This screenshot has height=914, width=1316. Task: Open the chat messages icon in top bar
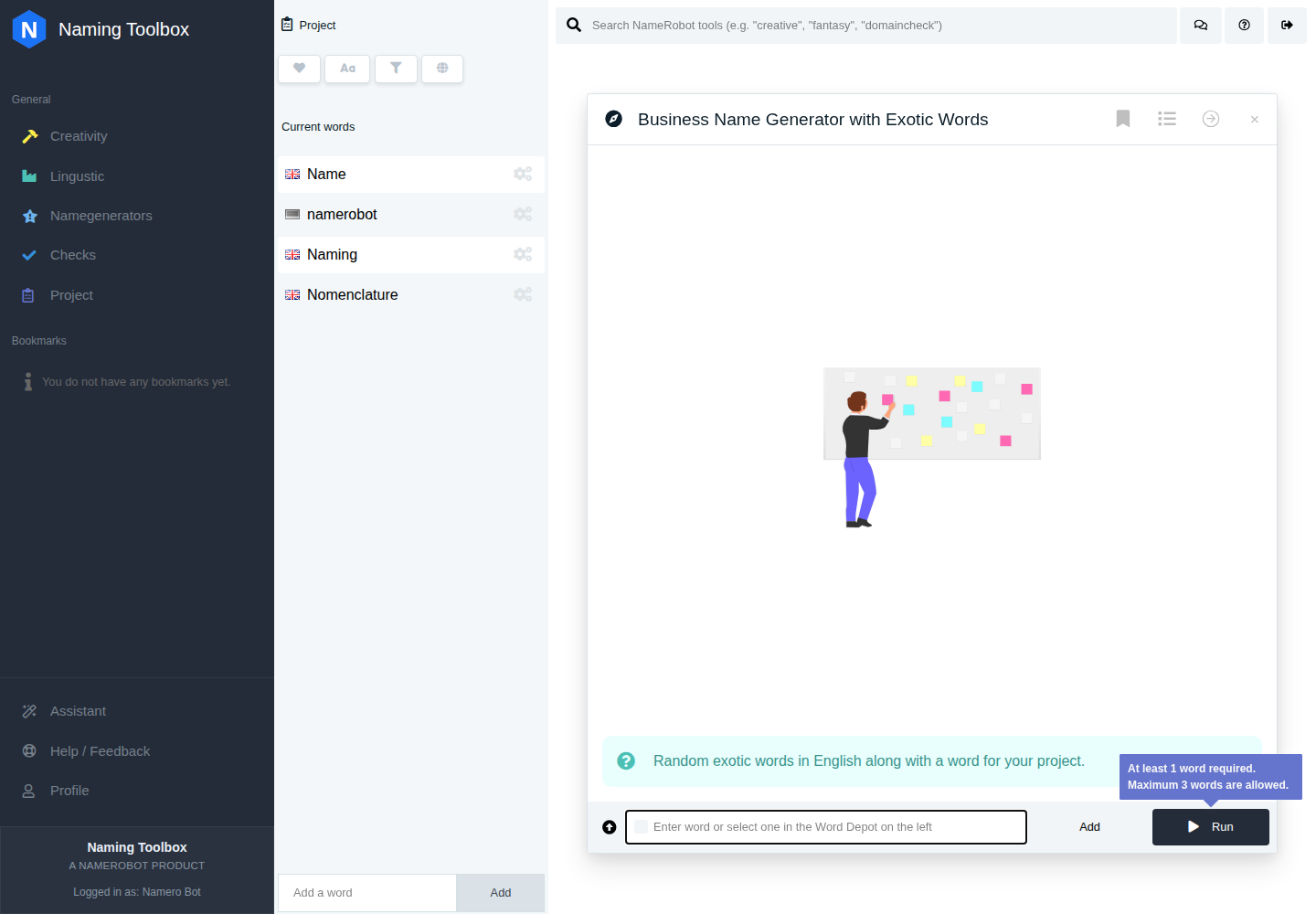coord(1201,26)
